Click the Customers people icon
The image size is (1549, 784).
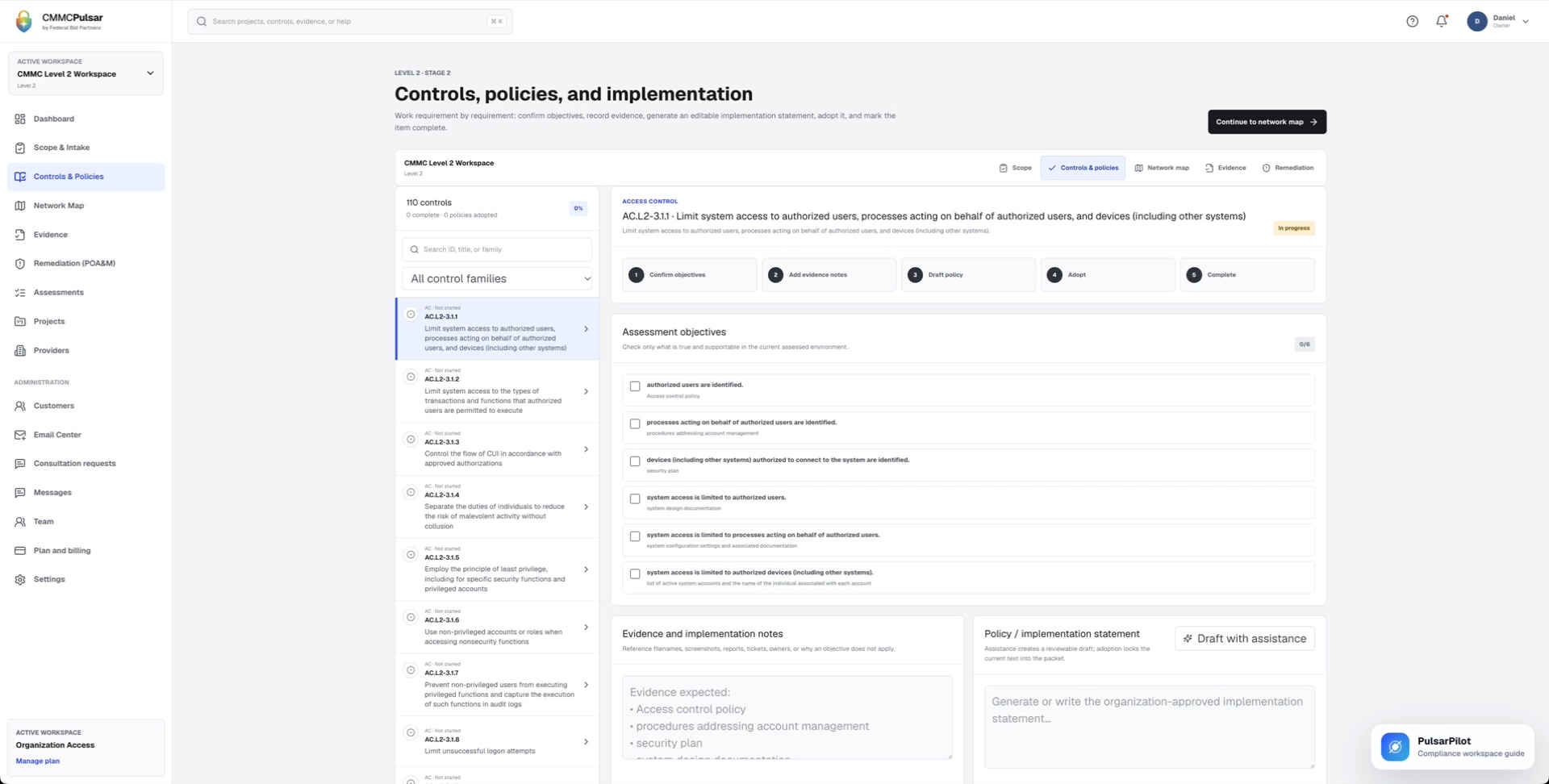point(20,406)
